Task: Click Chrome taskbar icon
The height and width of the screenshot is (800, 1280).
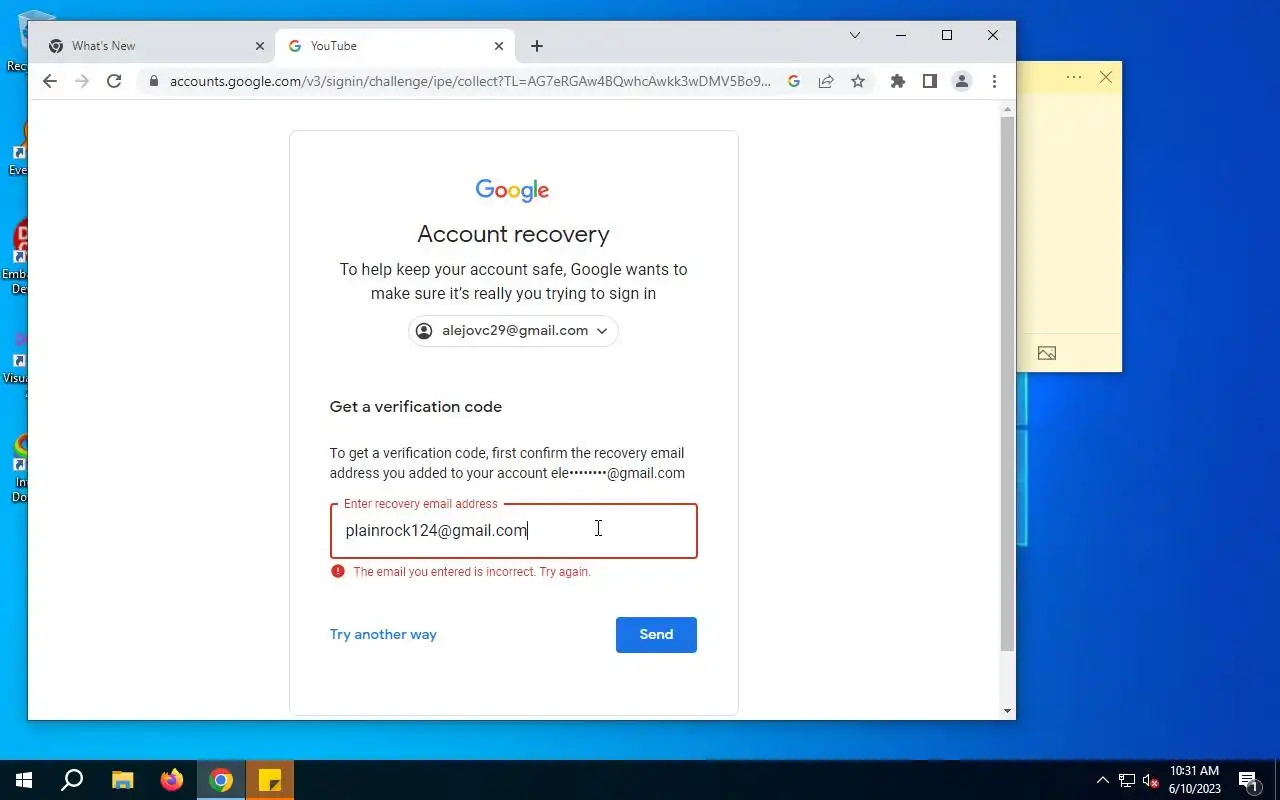Action: pyautogui.click(x=221, y=780)
